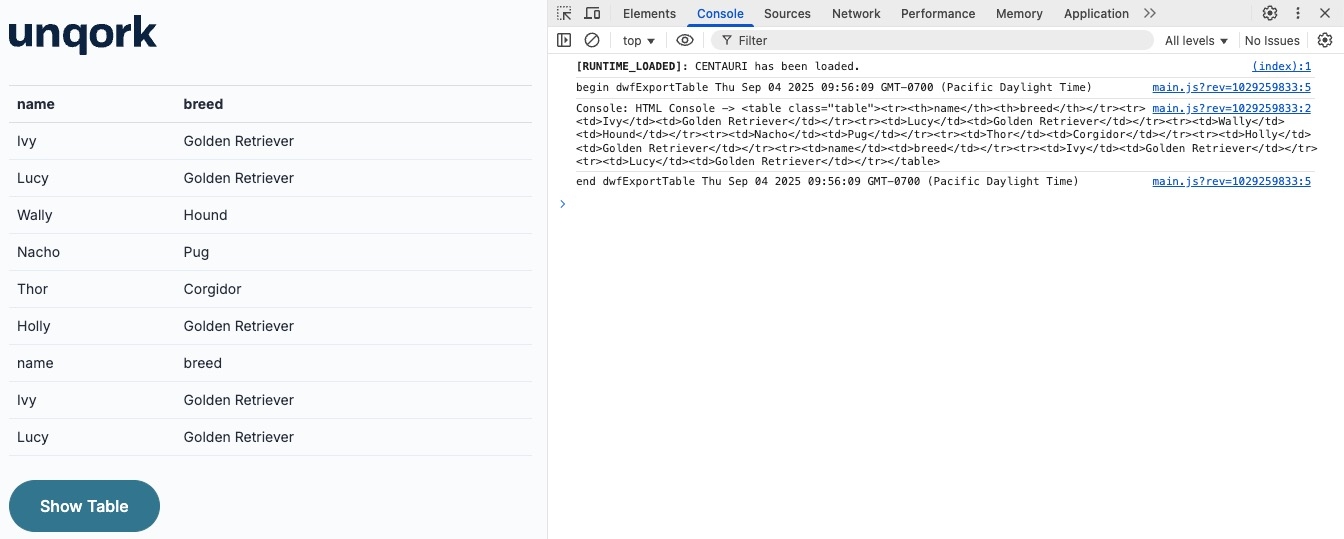Show more DevTools tabs chevron
Viewport: 1344px width, 539px height.
pos(1150,13)
